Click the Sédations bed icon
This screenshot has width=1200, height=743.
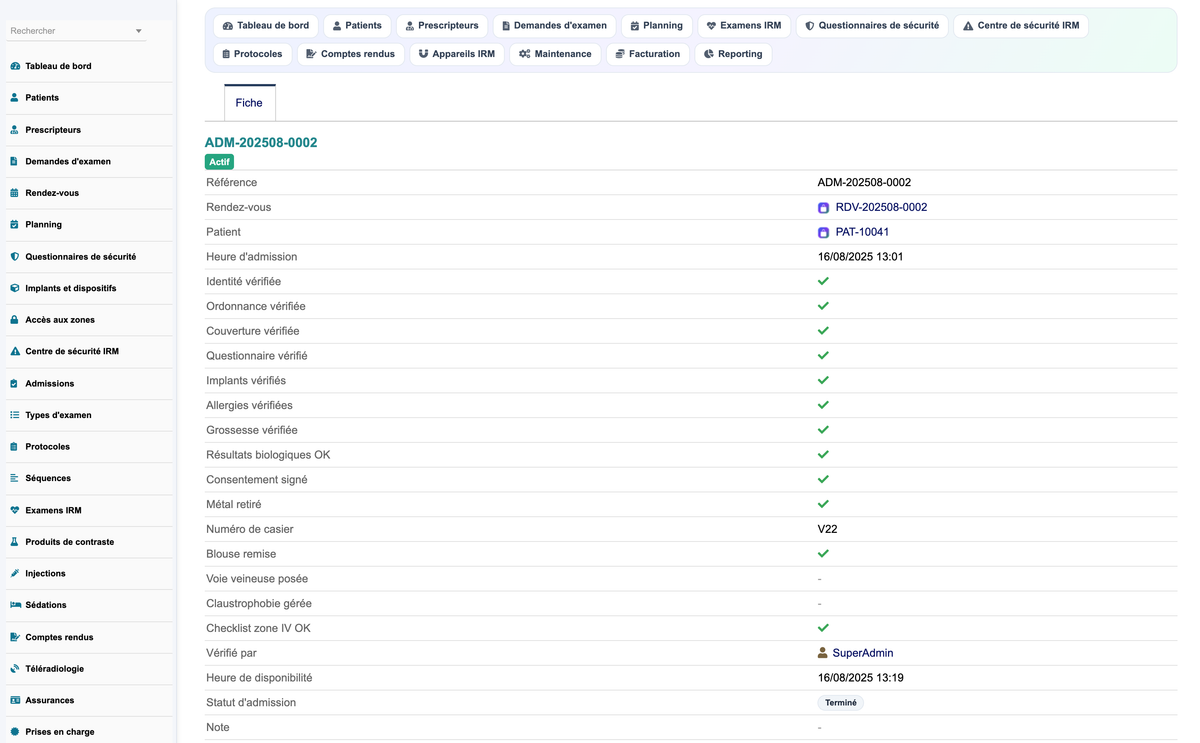point(15,605)
